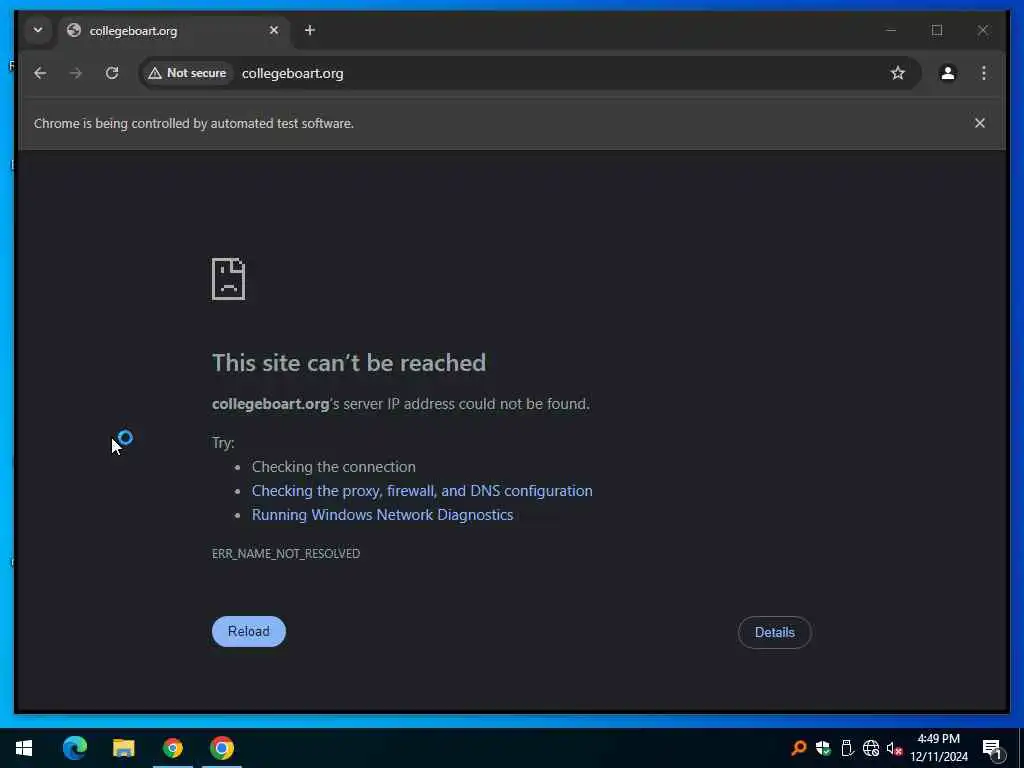The image size is (1024, 768).
Task: Click 'Checking the connection' text
Action: 334,467
